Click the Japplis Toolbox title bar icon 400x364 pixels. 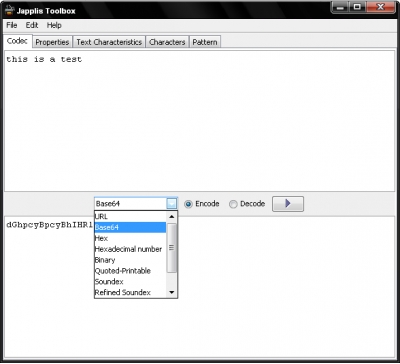(10, 11)
